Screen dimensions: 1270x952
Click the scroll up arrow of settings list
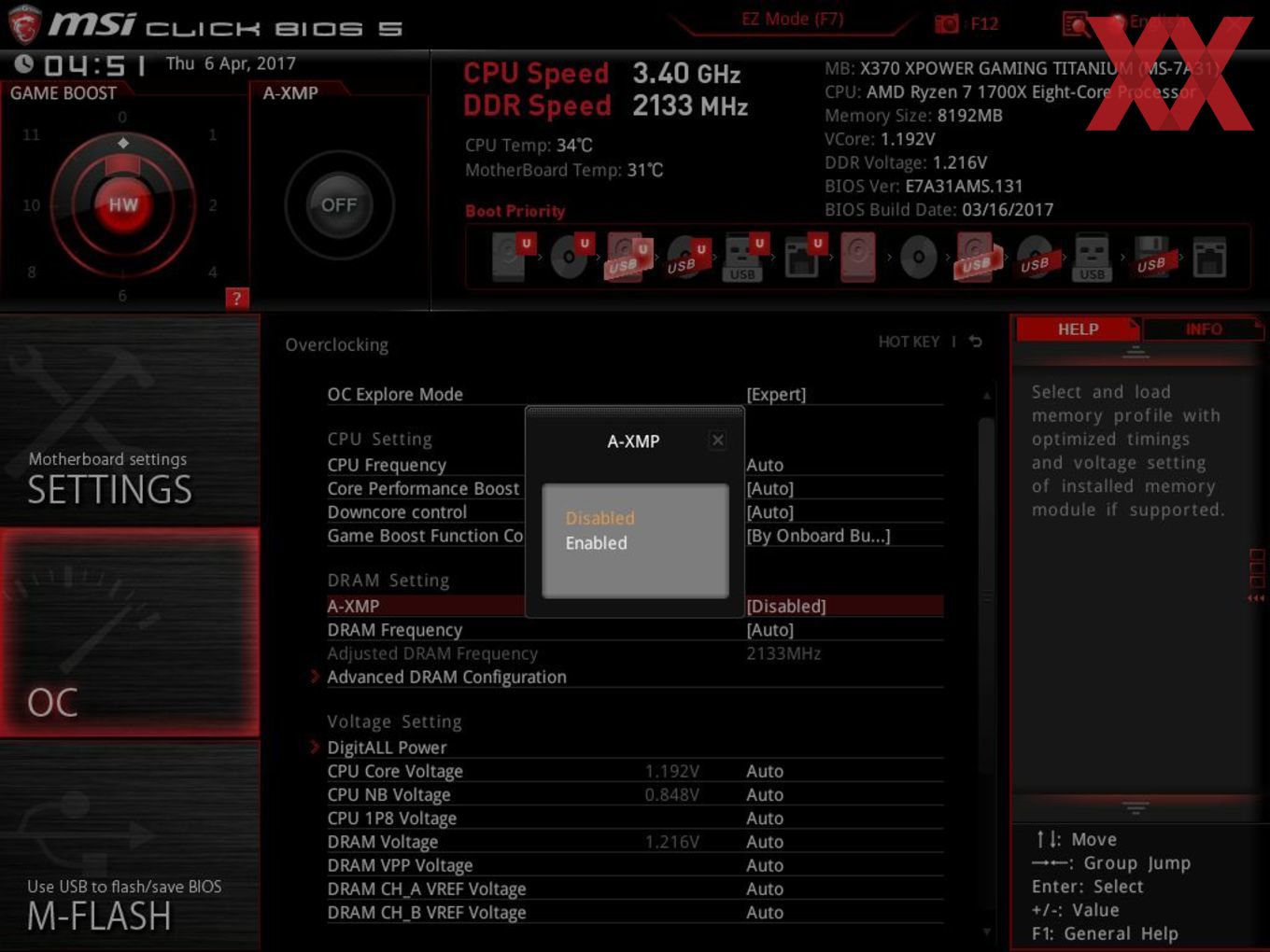(986, 396)
